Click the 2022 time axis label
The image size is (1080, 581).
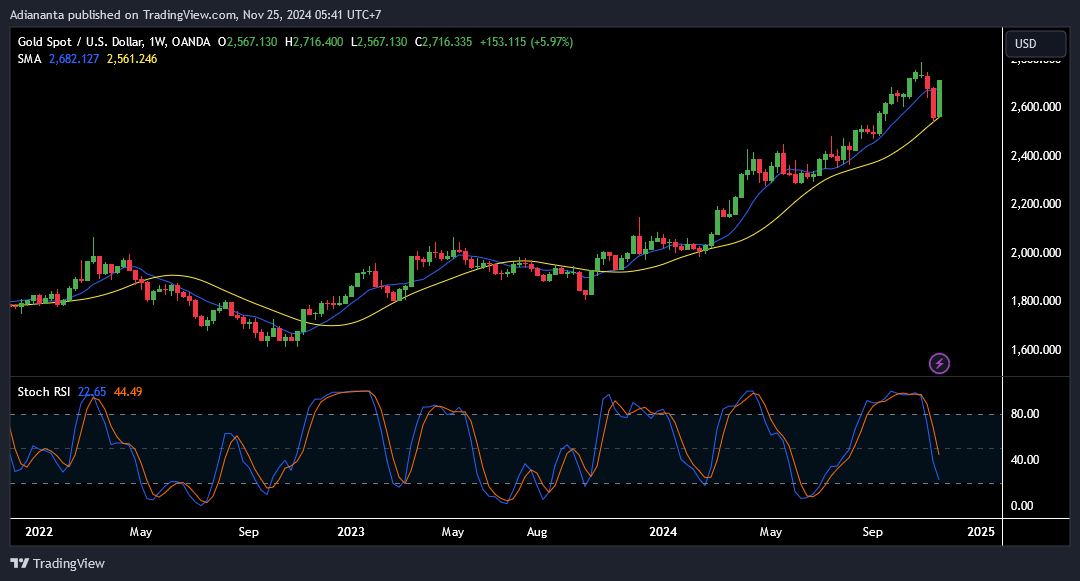coord(39,532)
